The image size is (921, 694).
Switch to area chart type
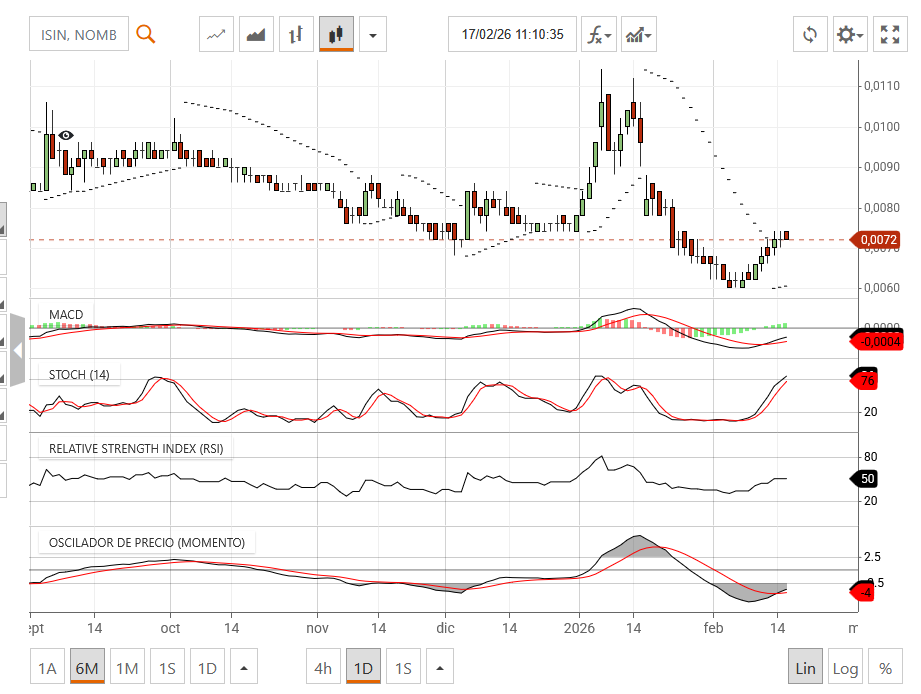(256, 35)
